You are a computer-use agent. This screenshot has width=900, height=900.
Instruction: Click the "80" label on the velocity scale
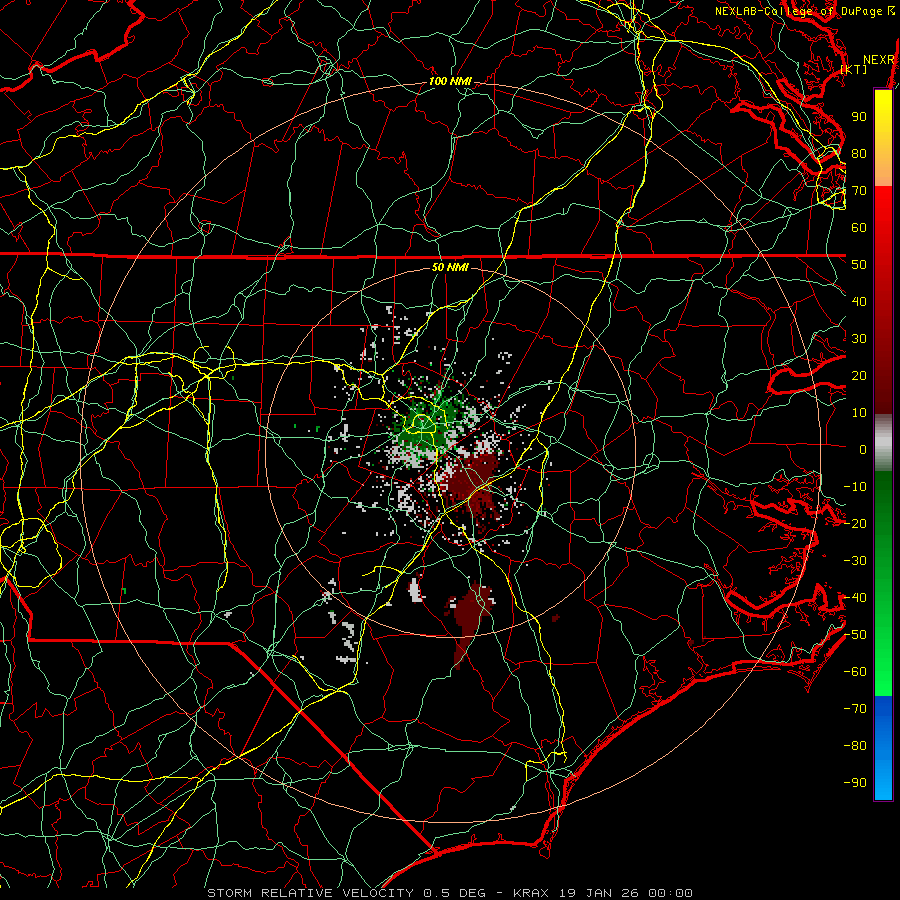859,153
